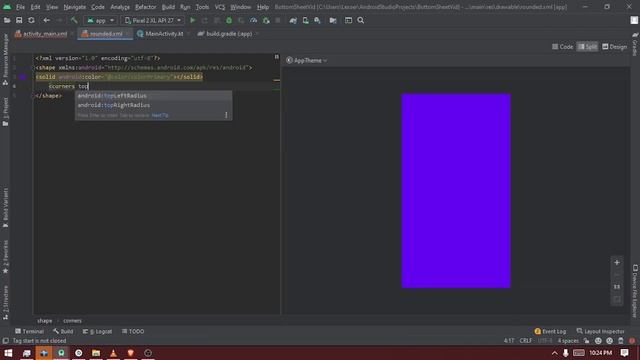Open the UTF-8 encoding selector
640x360 pixels.
pyautogui.click(x=545, y=341)
